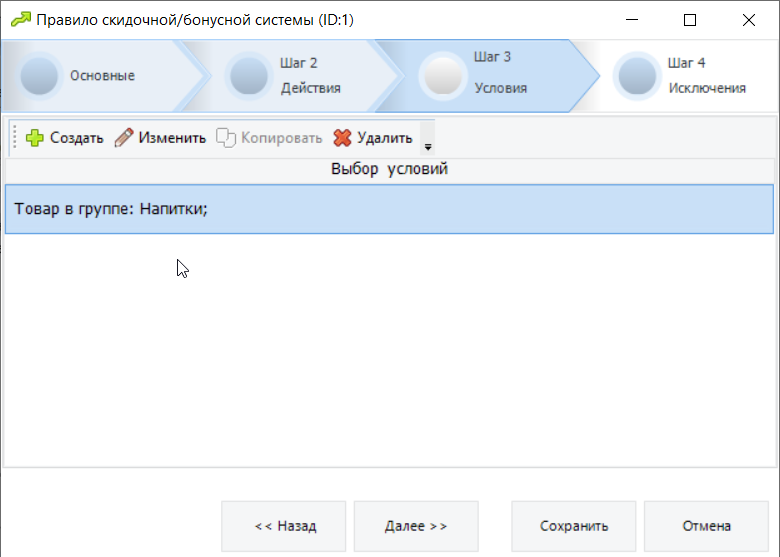The width and height of the screenshot is (780, 557).
Task: Close the rule dialog window
Action: 749,20
